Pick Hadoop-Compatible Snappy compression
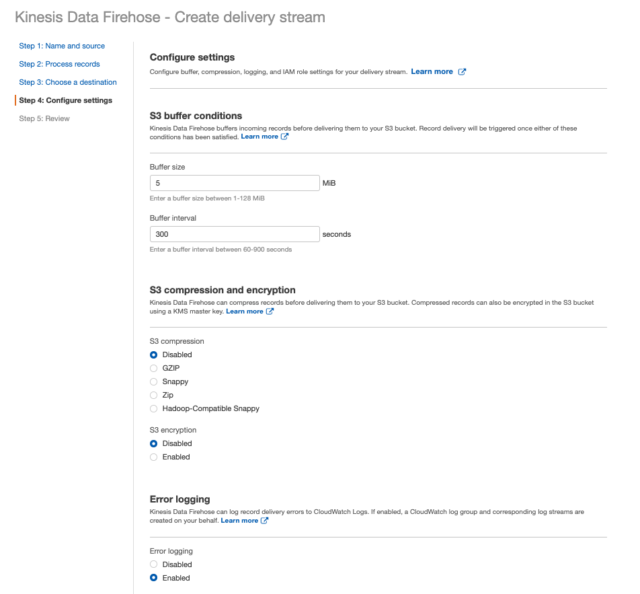Screen dimensions: 640x594 153,409
